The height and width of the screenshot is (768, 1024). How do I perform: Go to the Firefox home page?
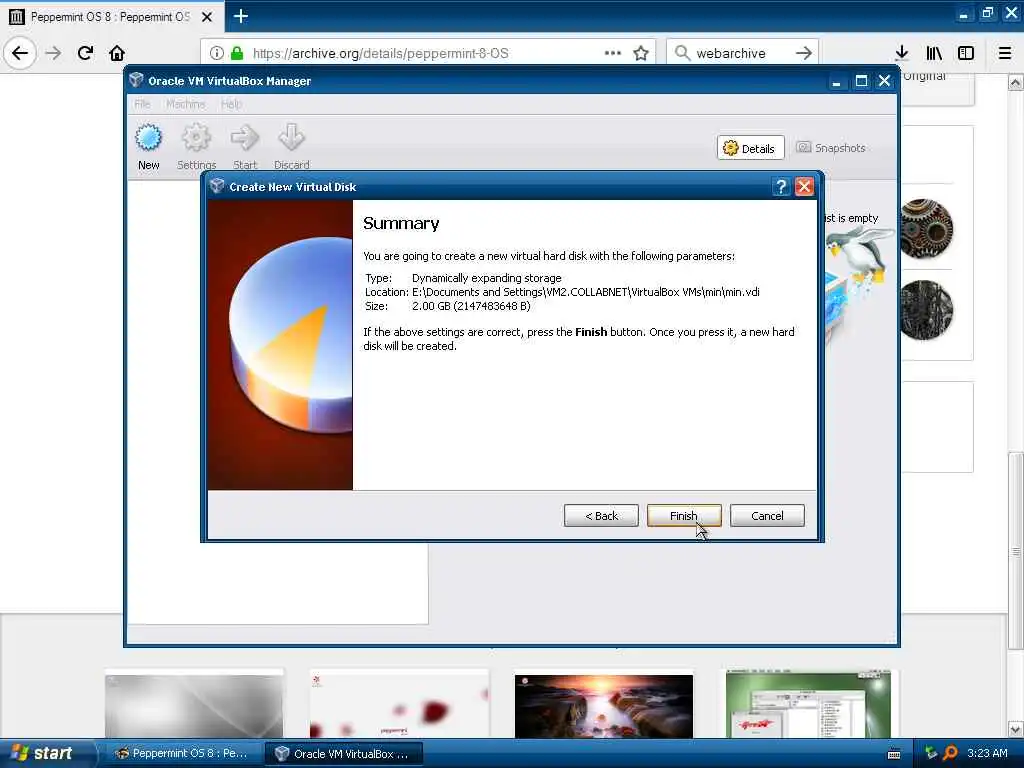[117, 53]
